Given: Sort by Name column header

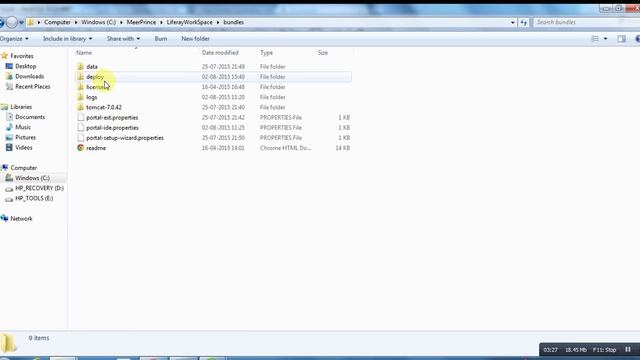Looking at the screenshot, I should (x=84, y=53).
